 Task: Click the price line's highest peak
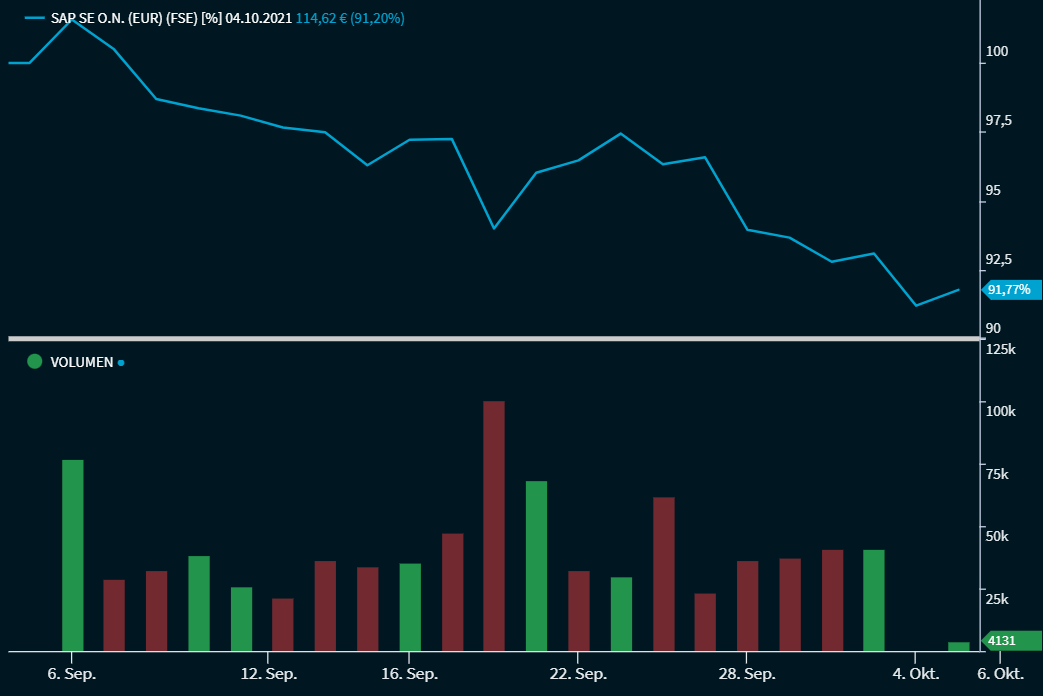click(x=72, y=18)
